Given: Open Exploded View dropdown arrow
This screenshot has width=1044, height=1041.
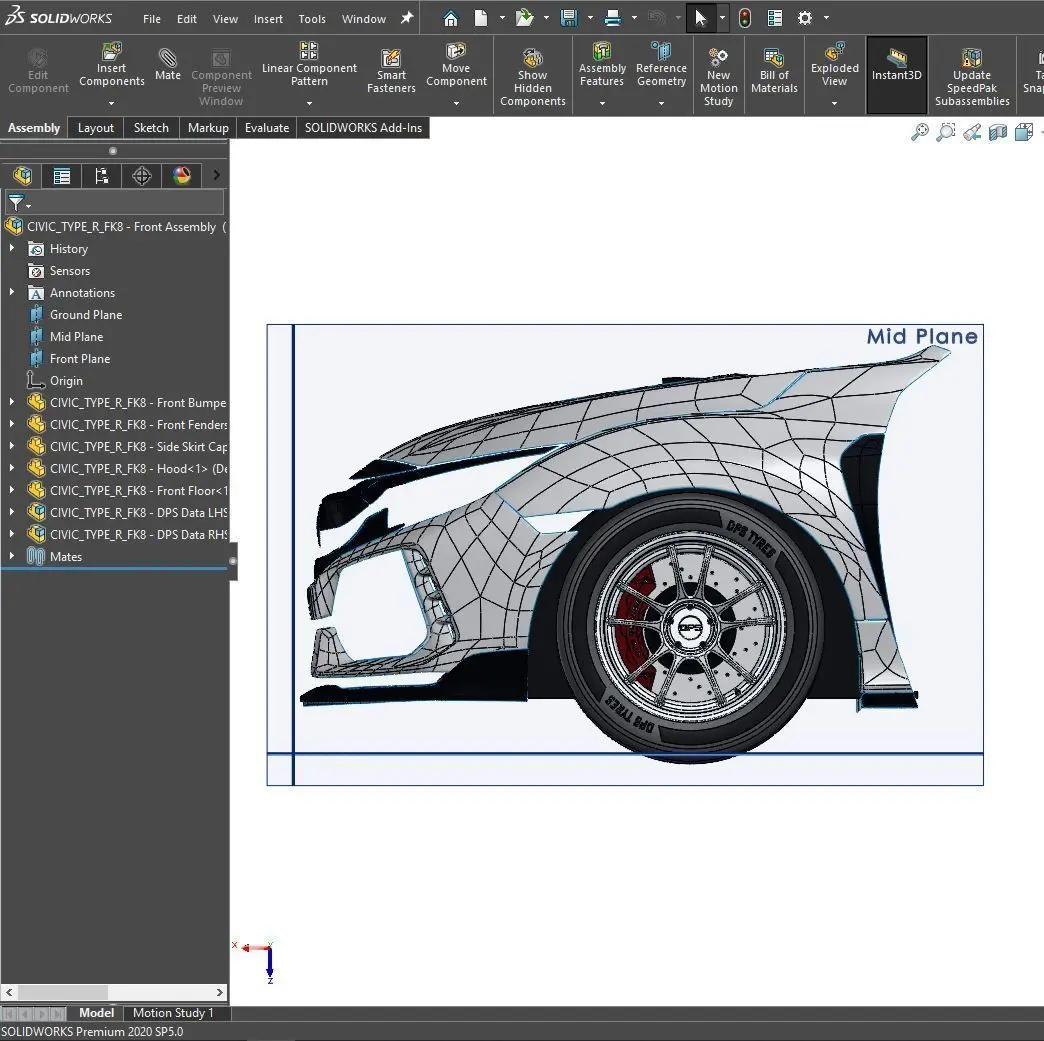Looking at the screenshot, I should (834, 104).
